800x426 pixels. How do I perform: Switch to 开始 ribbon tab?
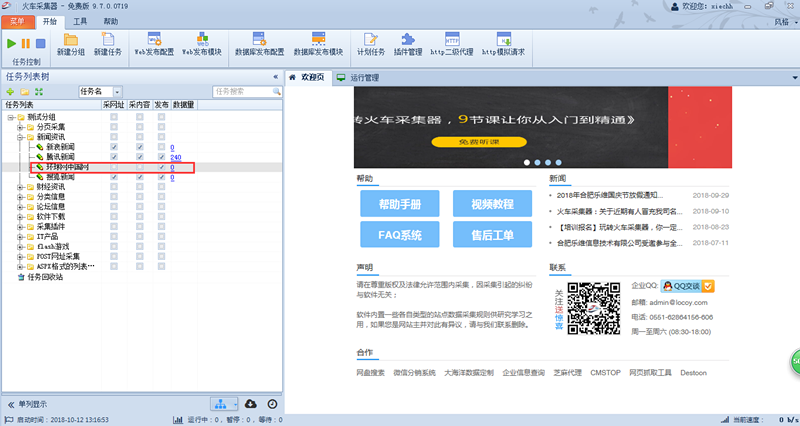click(50, 21)
